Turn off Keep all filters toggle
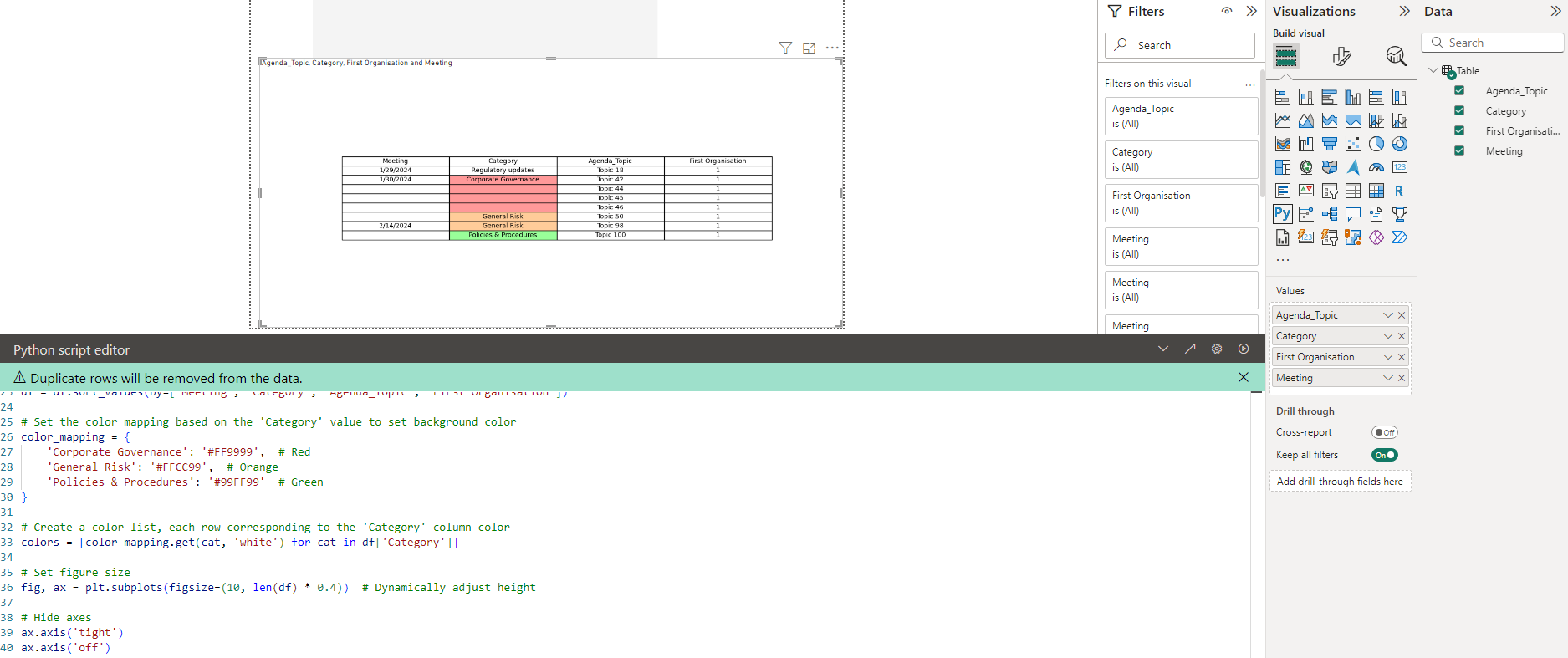The height and width of the screenshot is (658, 1568). click(x=1385, y=455)
